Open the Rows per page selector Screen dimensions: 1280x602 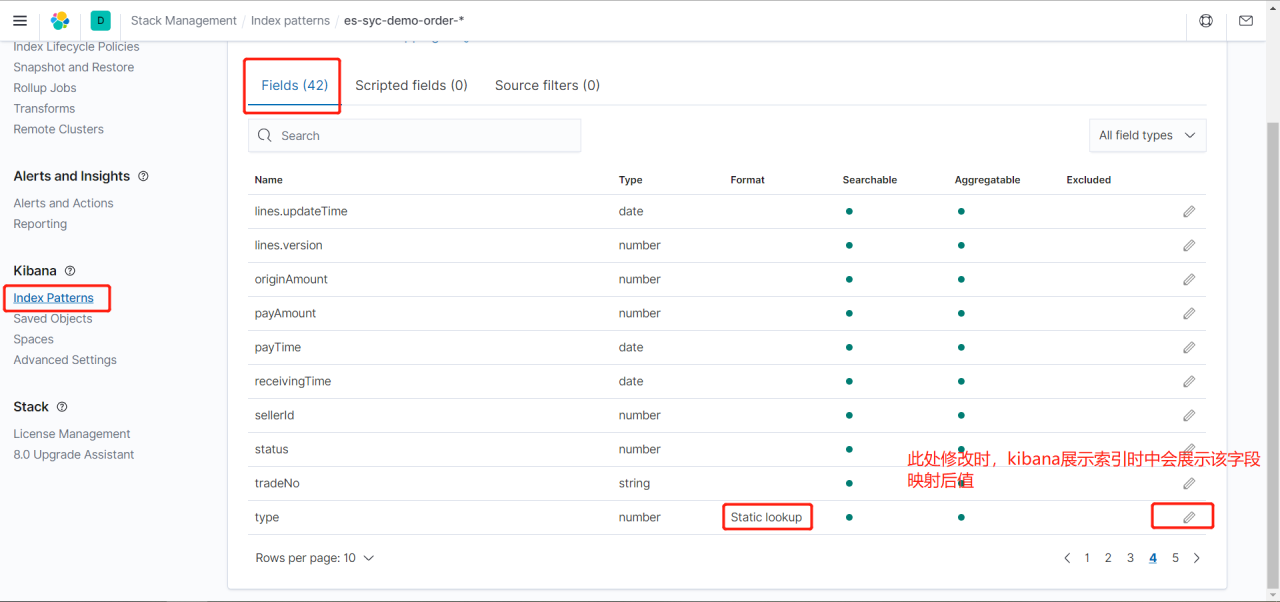pyautogui.click(x=315, y=558)
